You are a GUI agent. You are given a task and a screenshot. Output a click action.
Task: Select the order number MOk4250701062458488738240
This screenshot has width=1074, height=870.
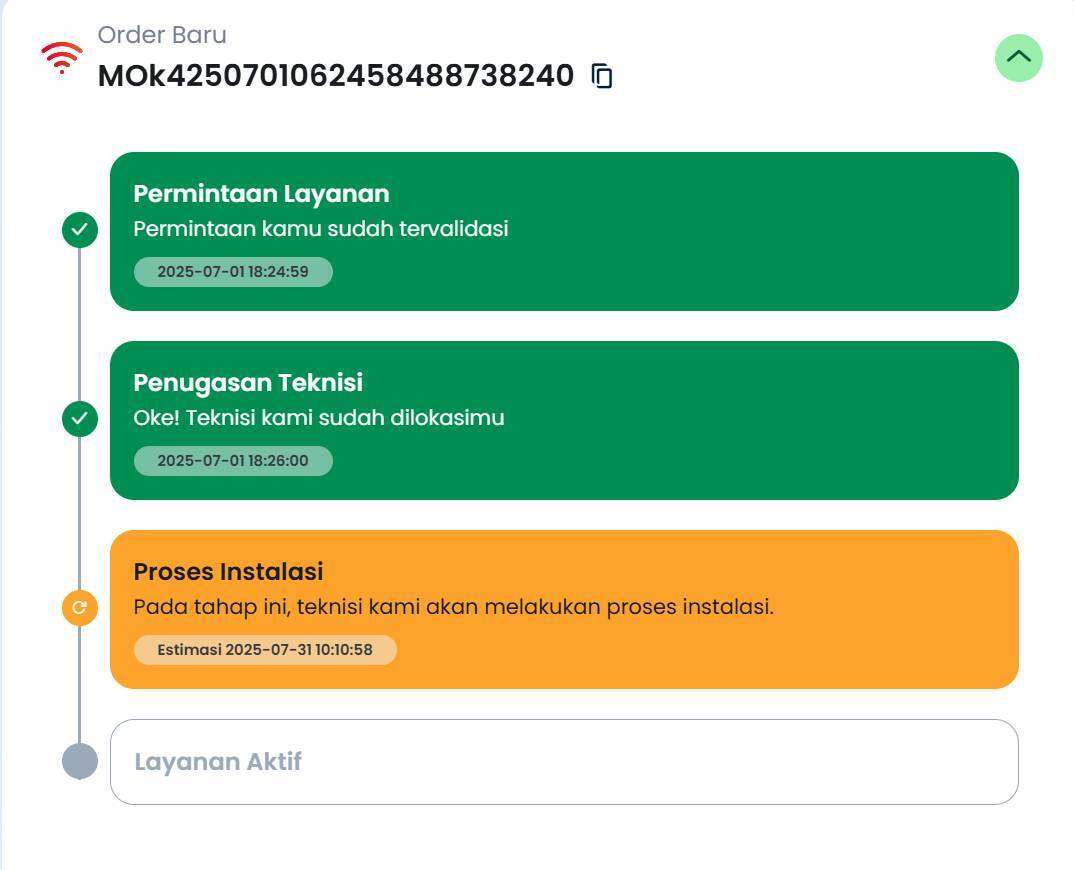coord(336,75)
